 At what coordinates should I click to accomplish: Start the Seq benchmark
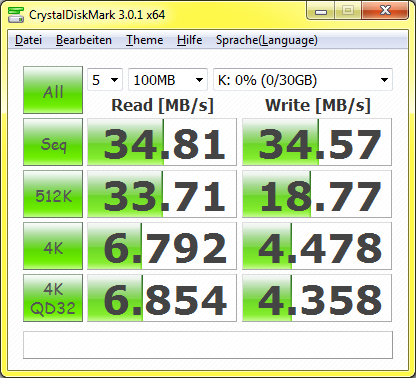tap(53, 142)
